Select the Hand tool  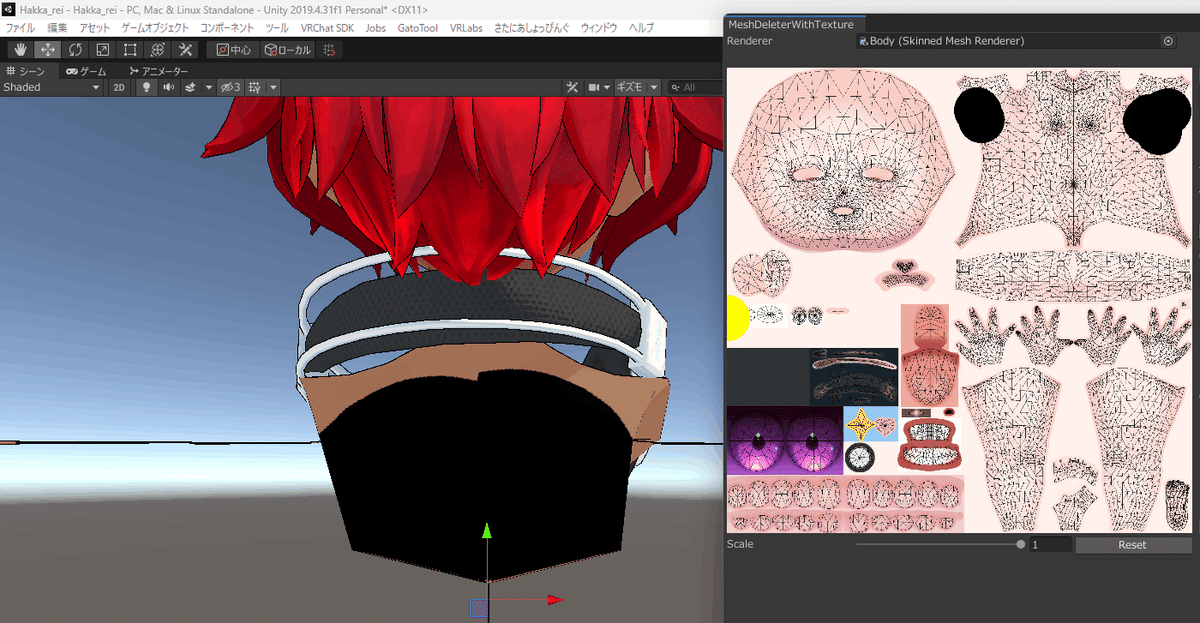coord(20,49)
